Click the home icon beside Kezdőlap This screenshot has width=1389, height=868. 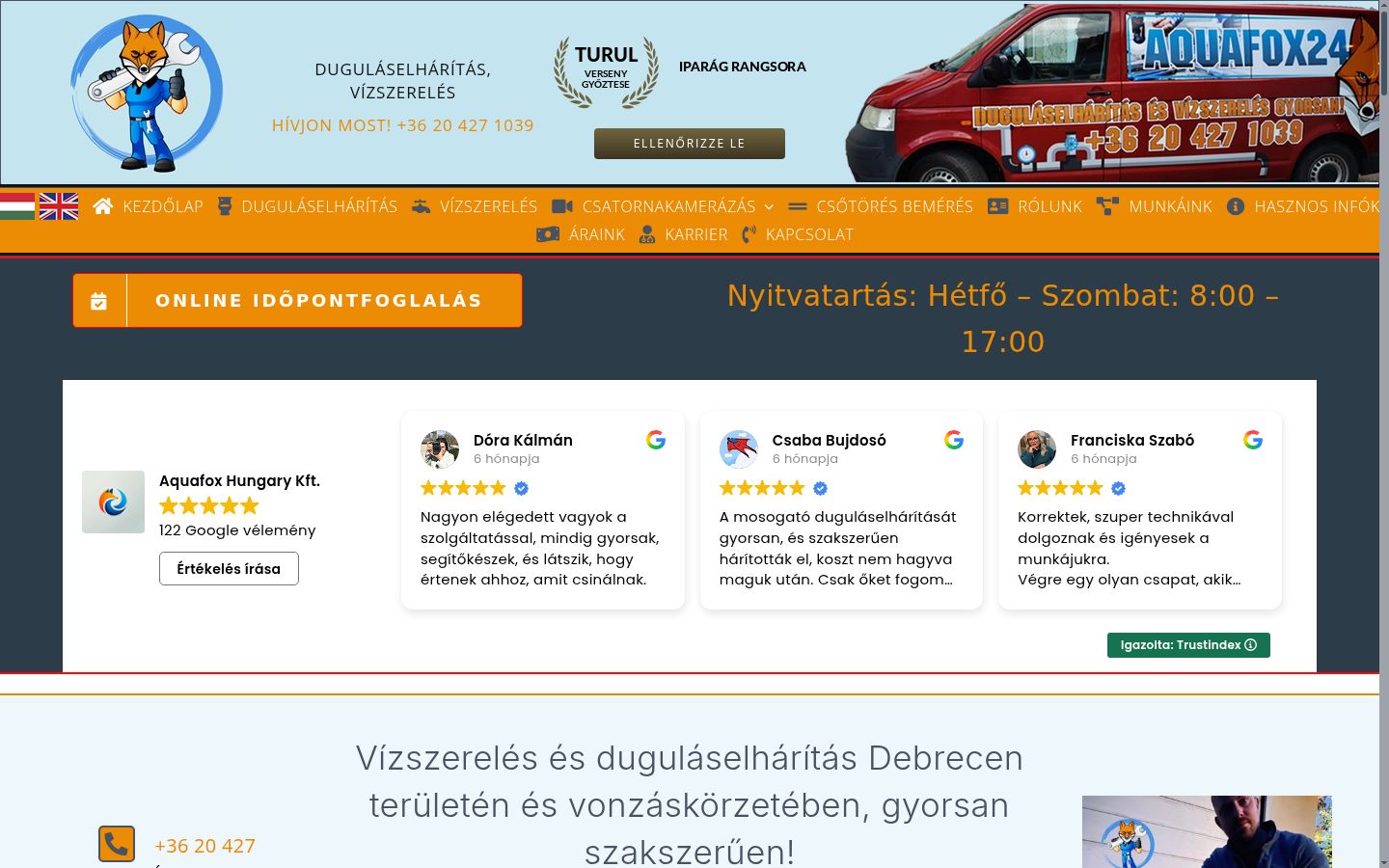[x=103, y=206]
